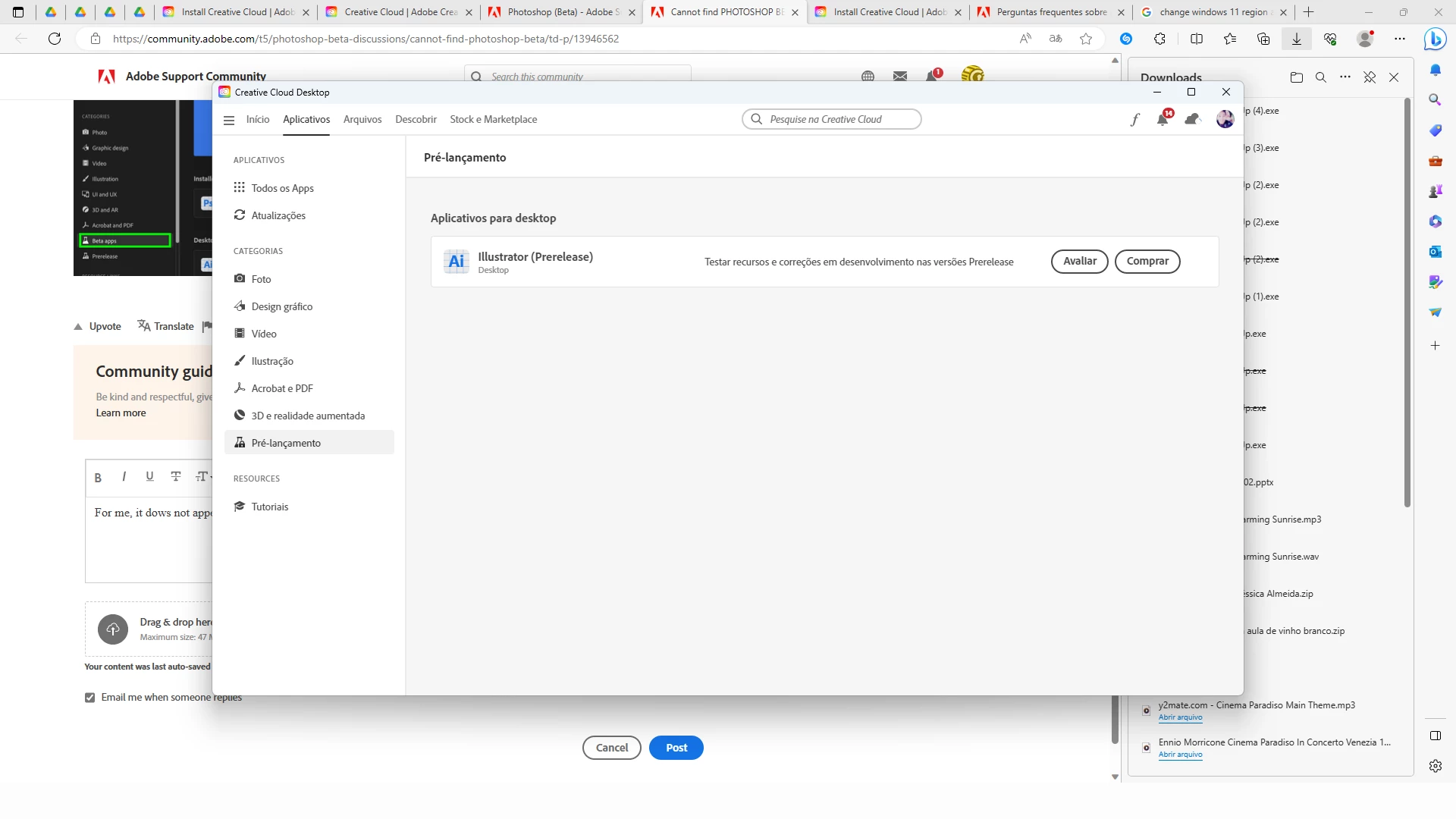The width and height of the screenshot is (1456, 819).
Task: Expand the text size dropdown in editor
Action: pyautogui.click(x=203, y=476)
